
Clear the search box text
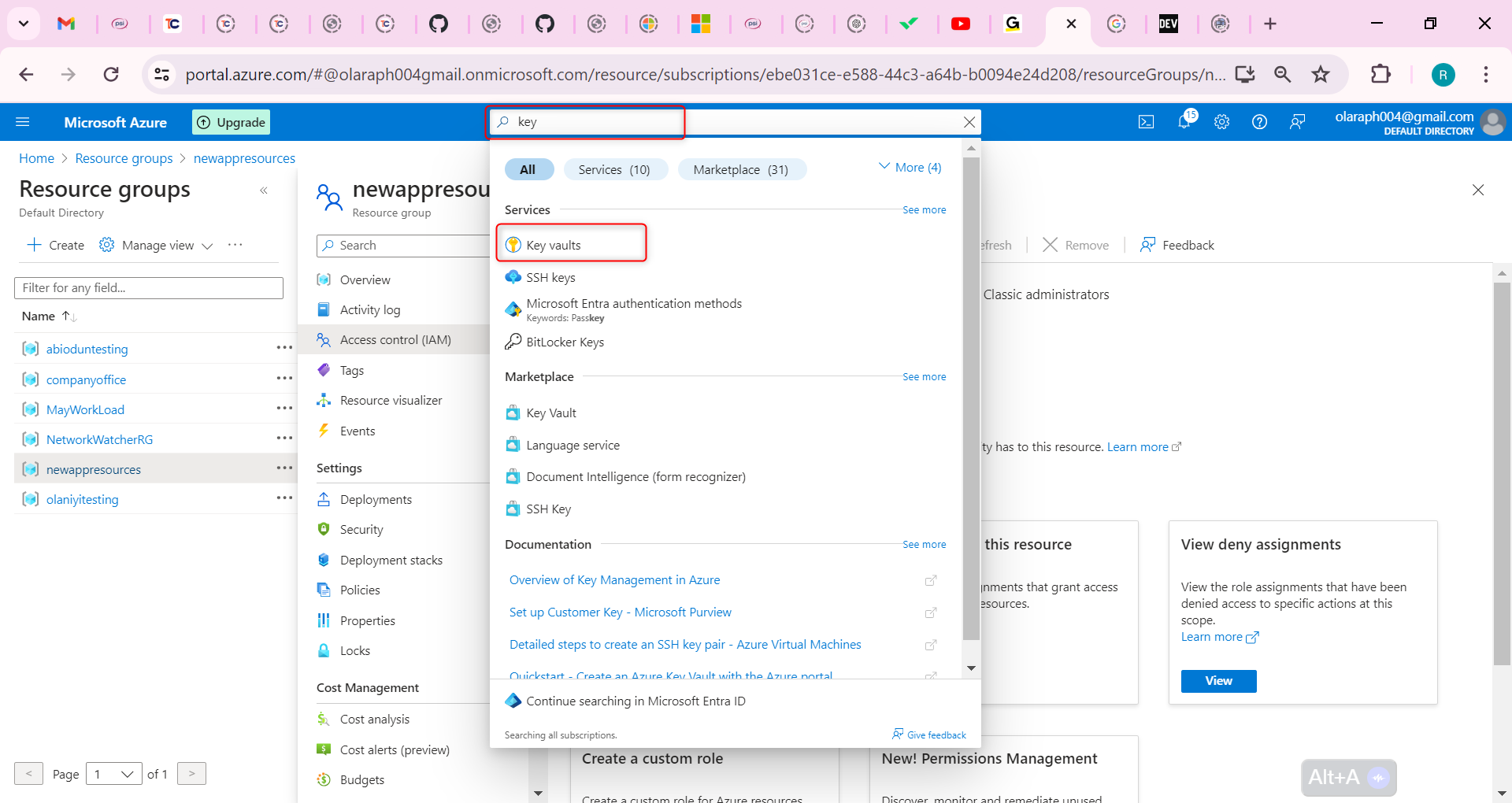click(969, 122)
